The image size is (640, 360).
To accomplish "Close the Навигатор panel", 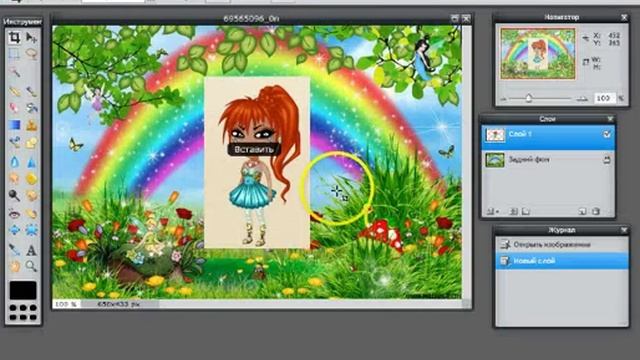I will click(624, 17).
